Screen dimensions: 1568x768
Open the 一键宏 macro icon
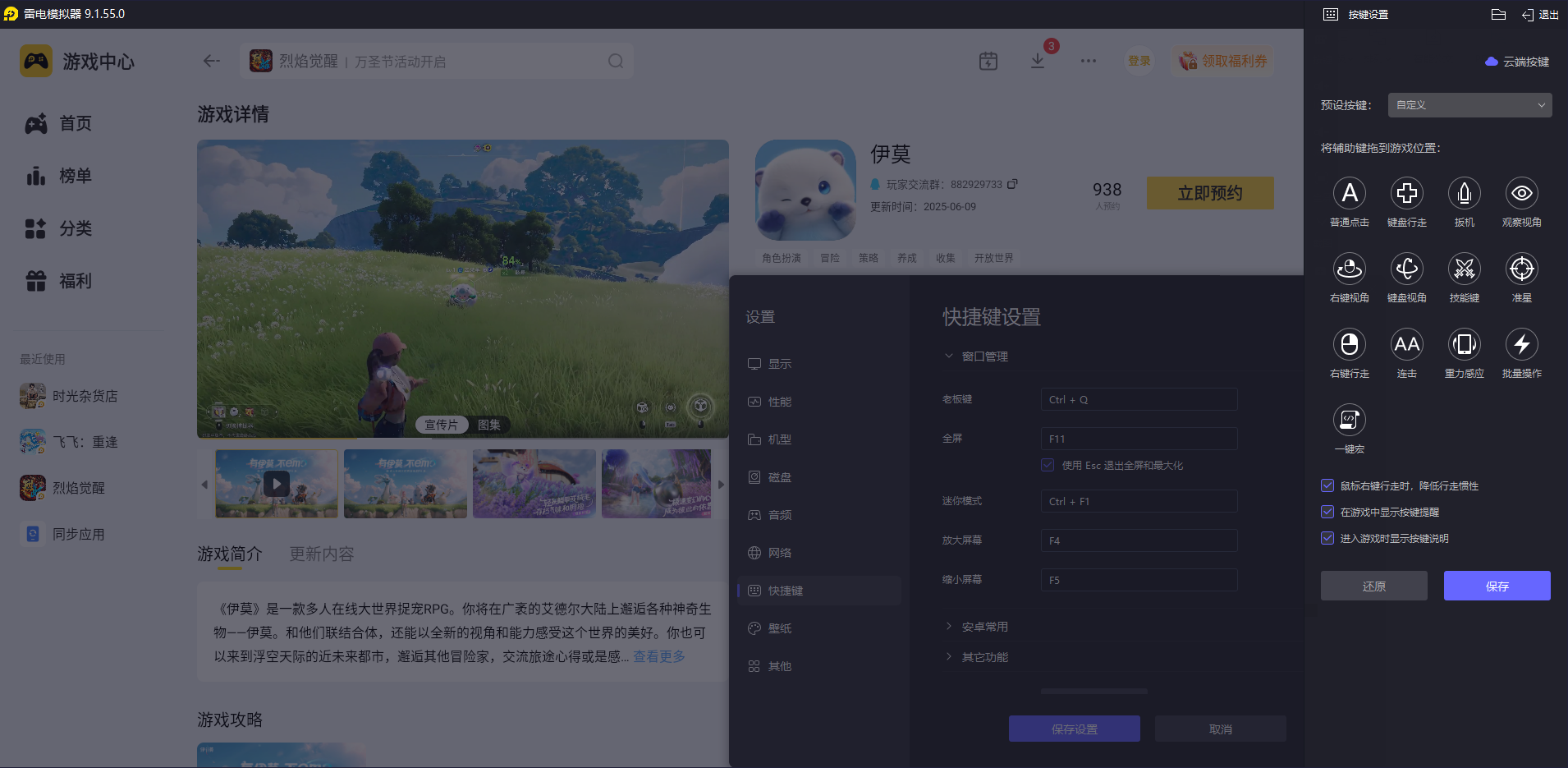point(1350,420)
